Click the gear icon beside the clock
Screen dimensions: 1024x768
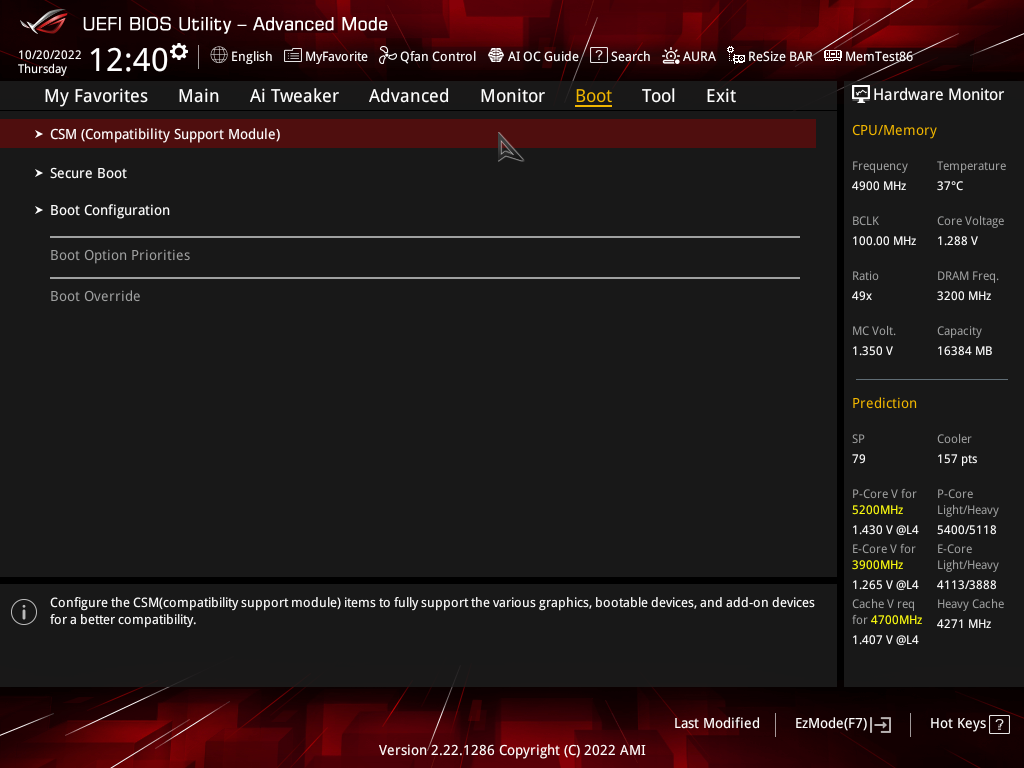(x=179, y=52)
